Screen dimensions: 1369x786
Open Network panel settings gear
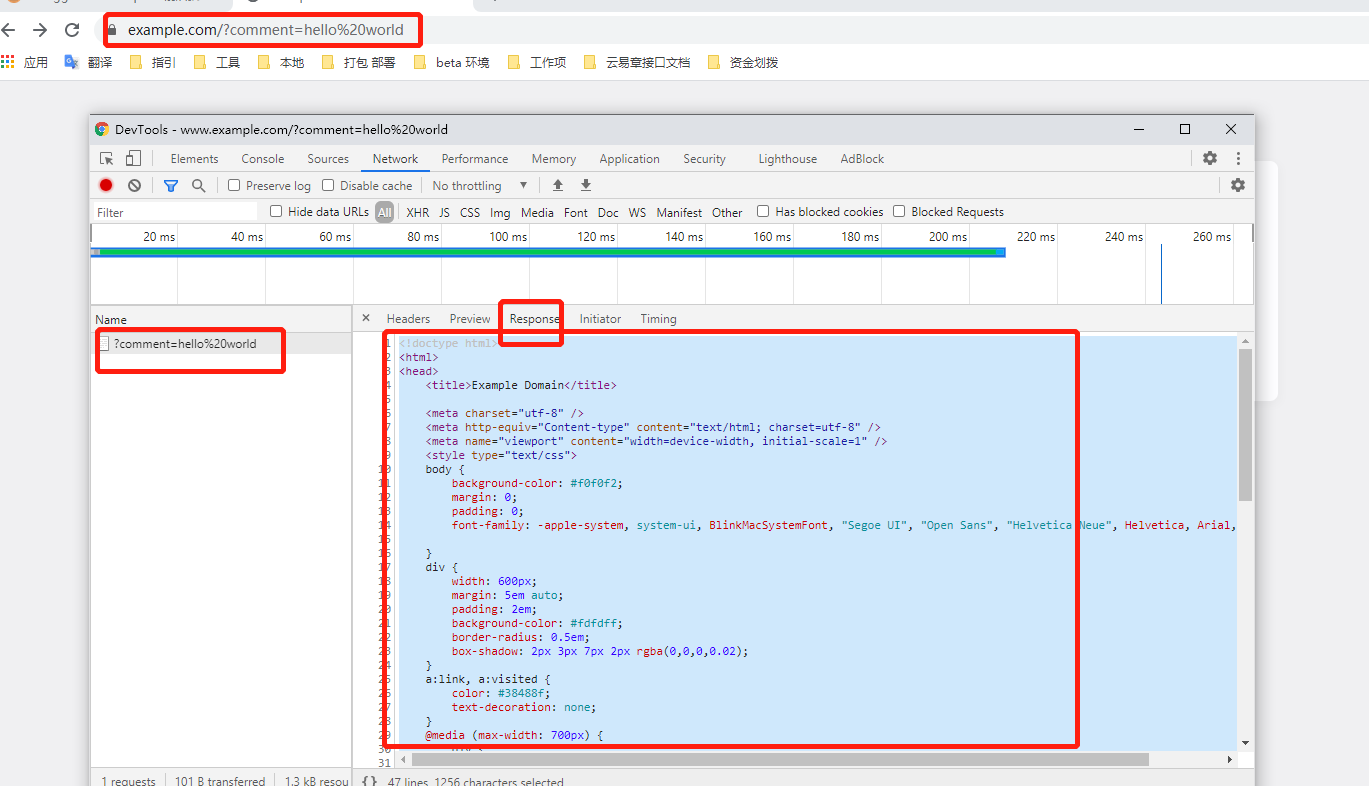coord(1238,185)
